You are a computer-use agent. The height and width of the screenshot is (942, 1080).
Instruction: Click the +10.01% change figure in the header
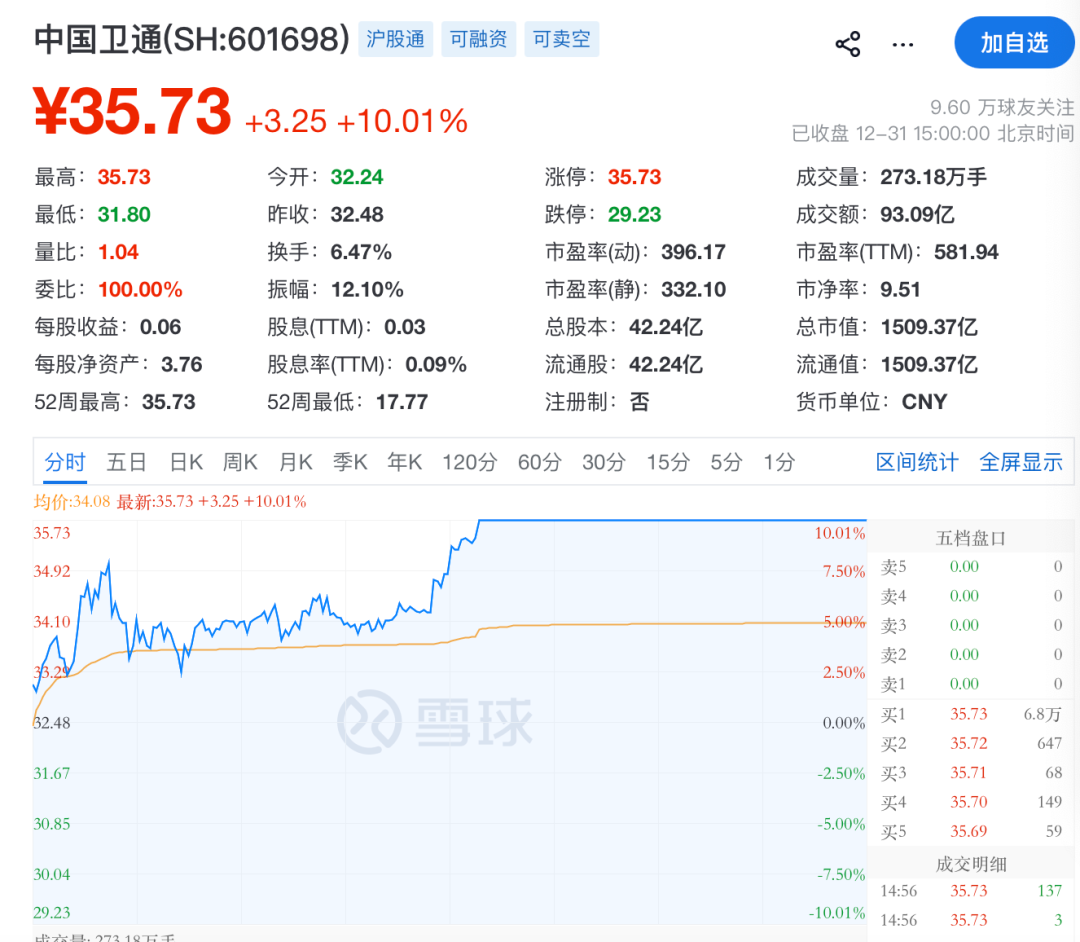pyautogui.click(x=402, y=121)
